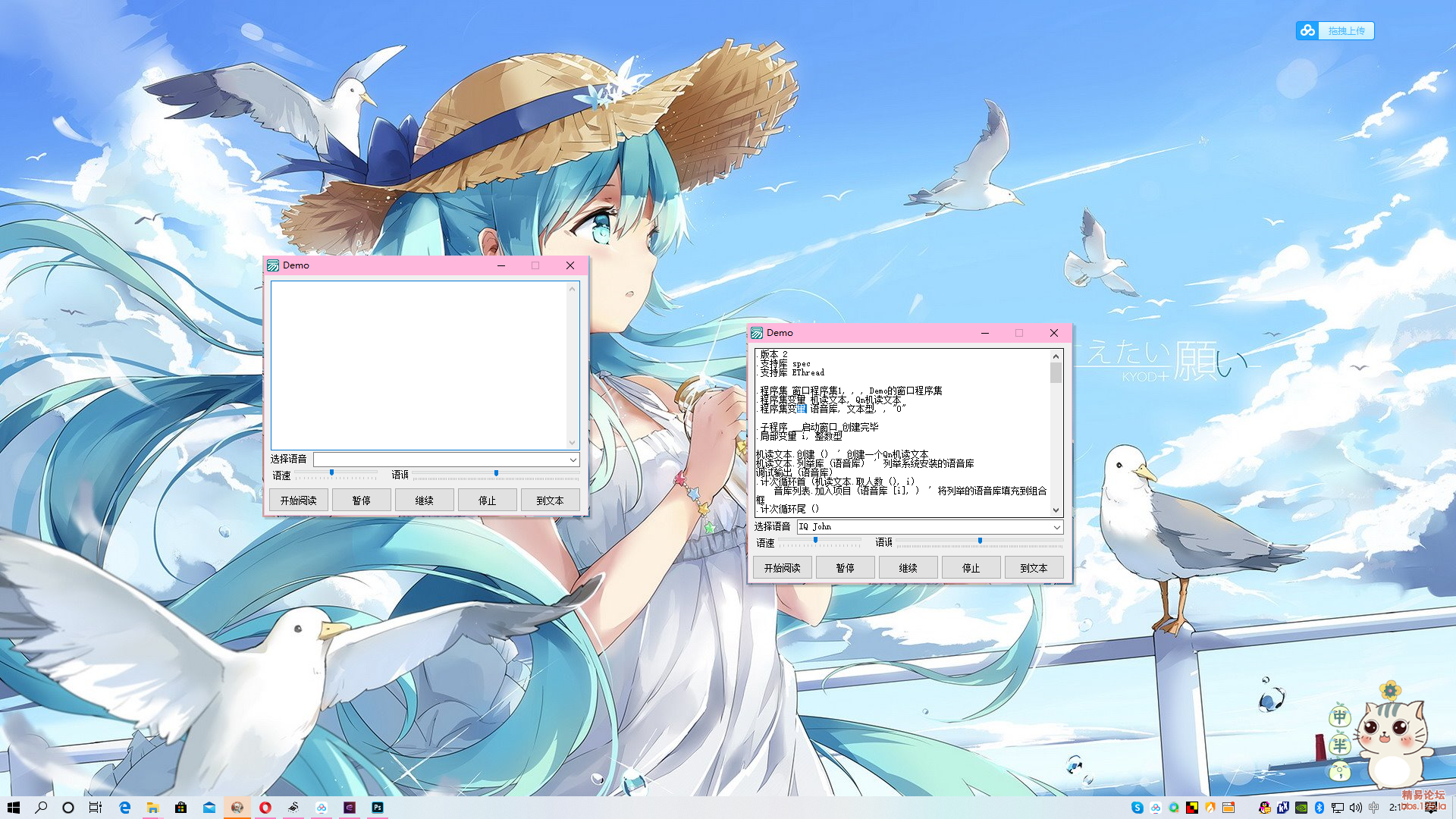Open Cortana circle icon in taskbar
The width and height of the screenshot is (1456, 819).
point(68,808)
